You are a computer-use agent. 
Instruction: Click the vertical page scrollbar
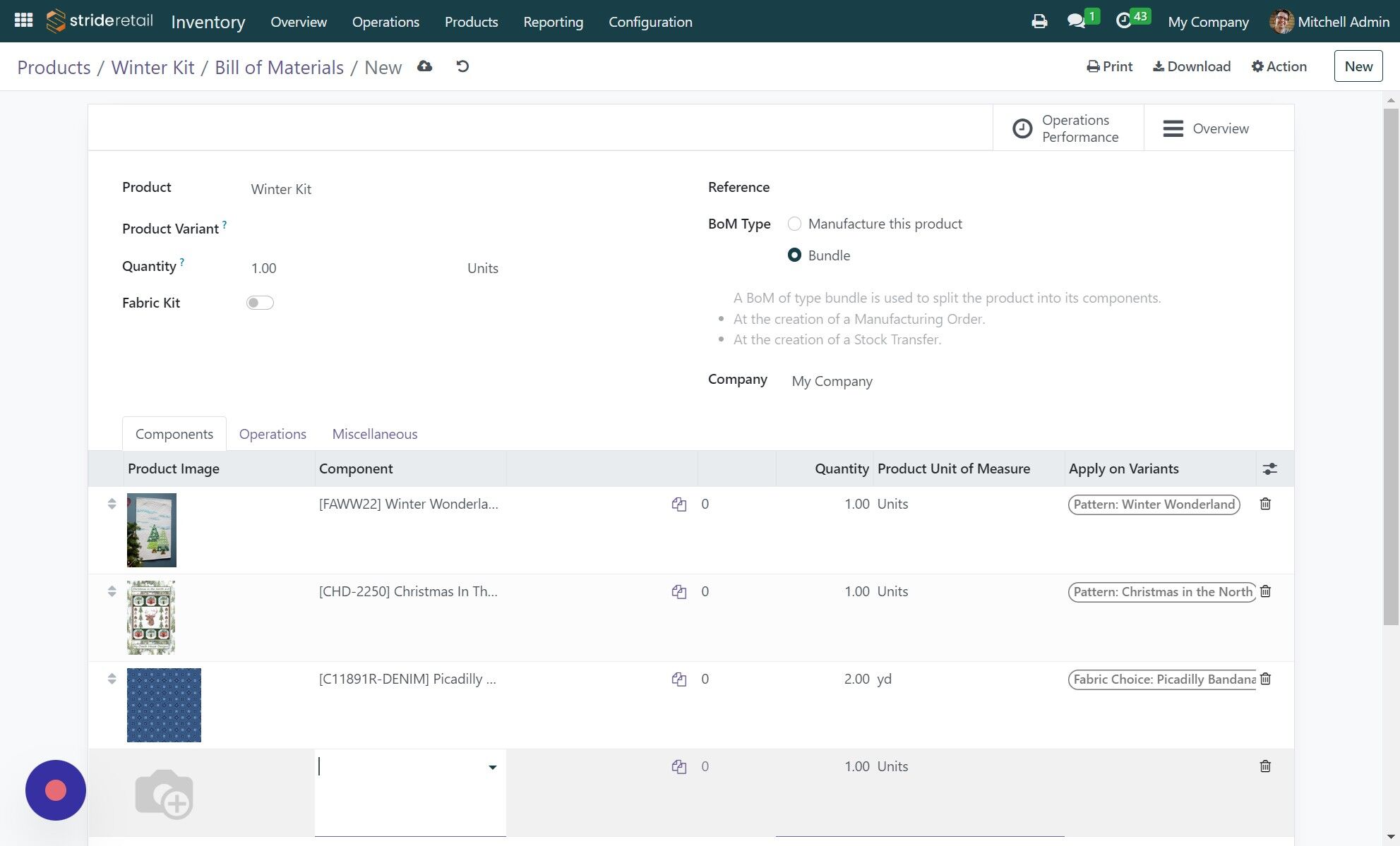click(x=1391, y=367)
